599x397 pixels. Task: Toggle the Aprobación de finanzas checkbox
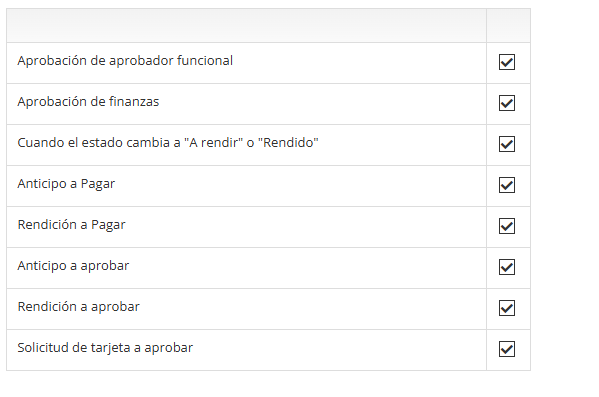(x=507, y=103)
